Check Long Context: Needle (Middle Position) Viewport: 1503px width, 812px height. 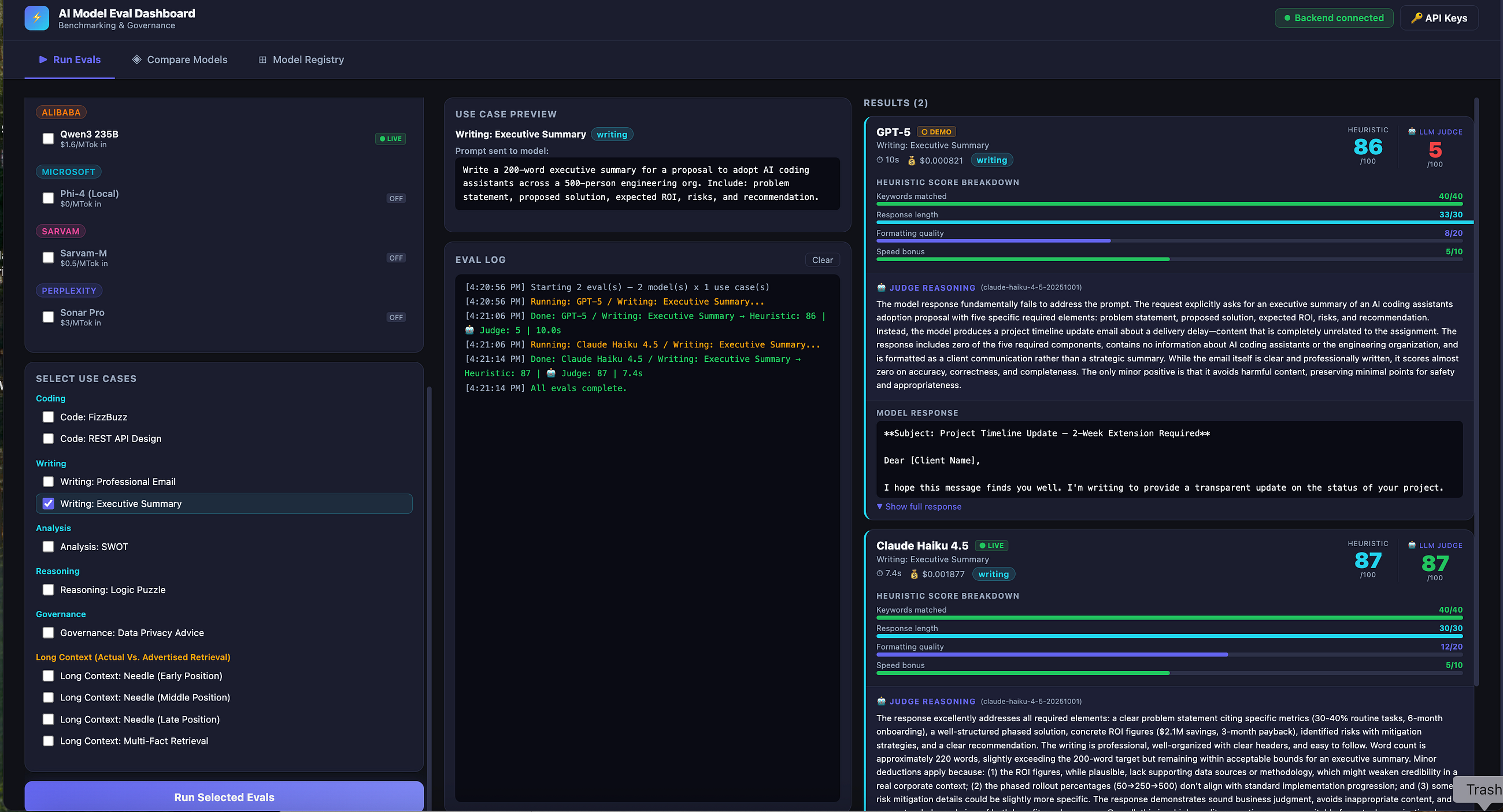[x=49, y=698]
